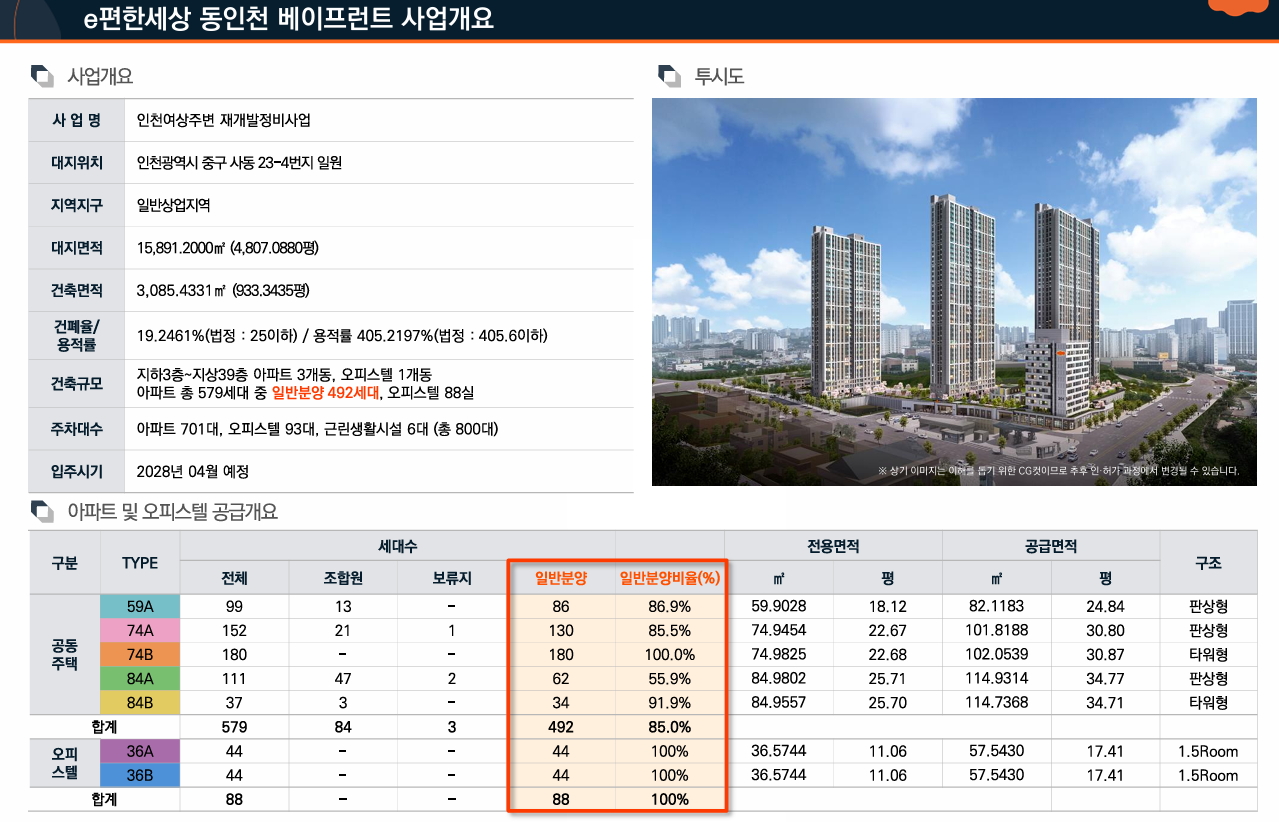Select the 15,891.2000㎡ site area value

point(228,248)
